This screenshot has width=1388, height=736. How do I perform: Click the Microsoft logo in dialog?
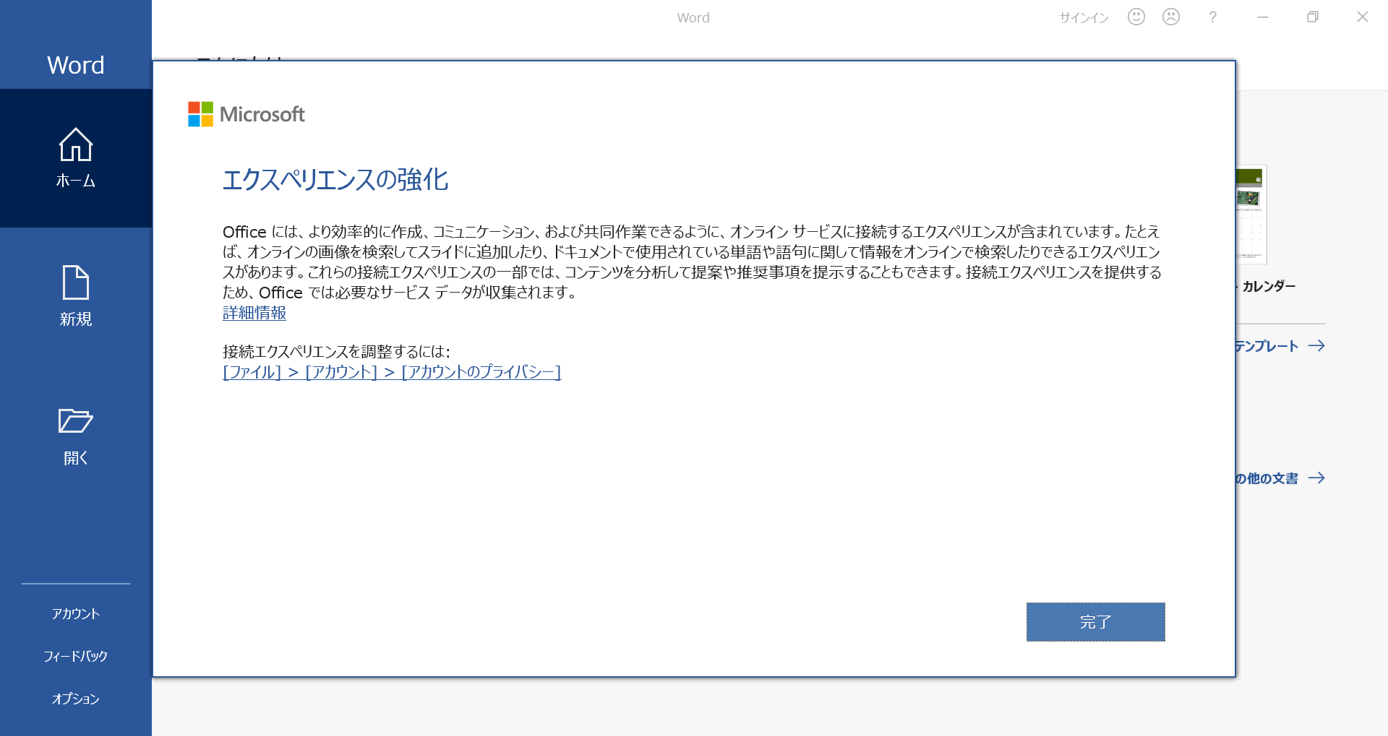point(246,114)
